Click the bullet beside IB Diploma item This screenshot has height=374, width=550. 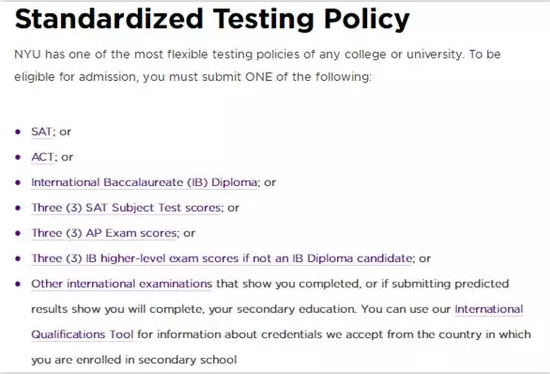[18, 182]
